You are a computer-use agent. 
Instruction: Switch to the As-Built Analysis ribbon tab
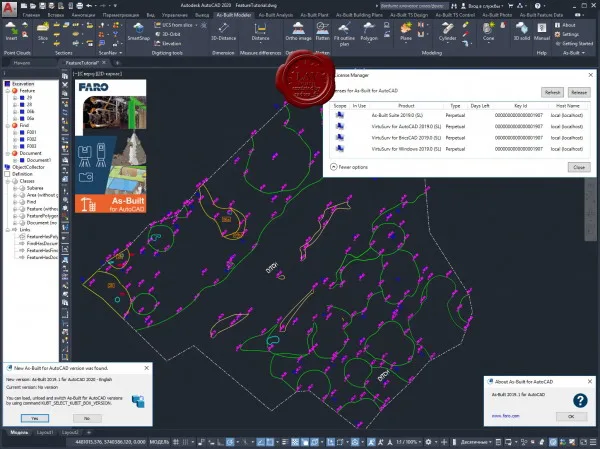276,15
